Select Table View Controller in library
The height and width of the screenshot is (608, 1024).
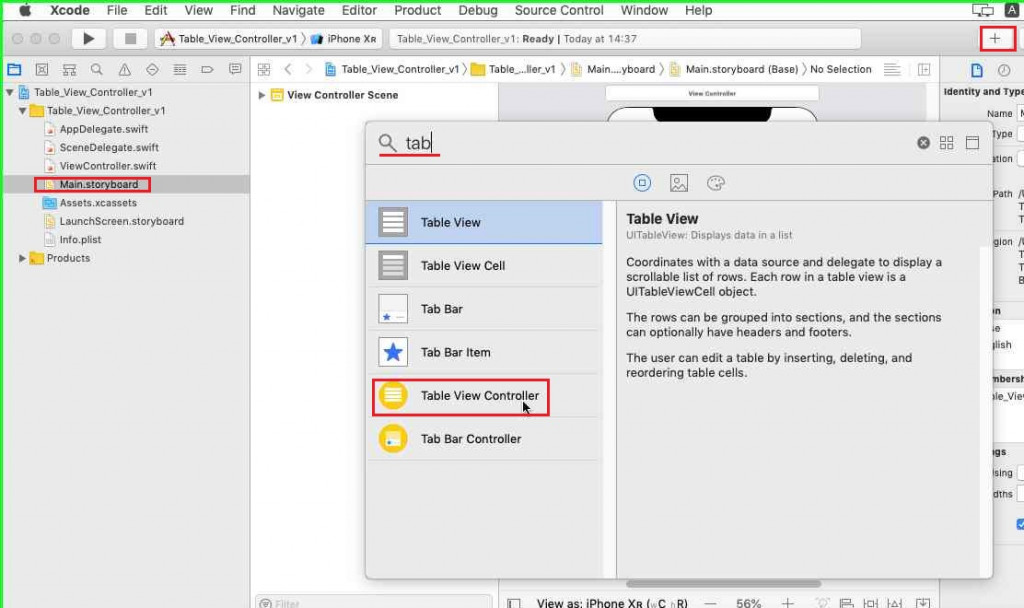pos(484,396)
